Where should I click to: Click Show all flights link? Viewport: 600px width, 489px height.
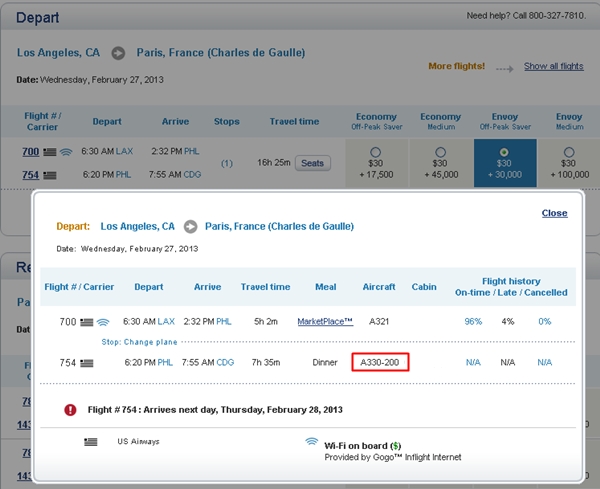[x=553, y=66]
